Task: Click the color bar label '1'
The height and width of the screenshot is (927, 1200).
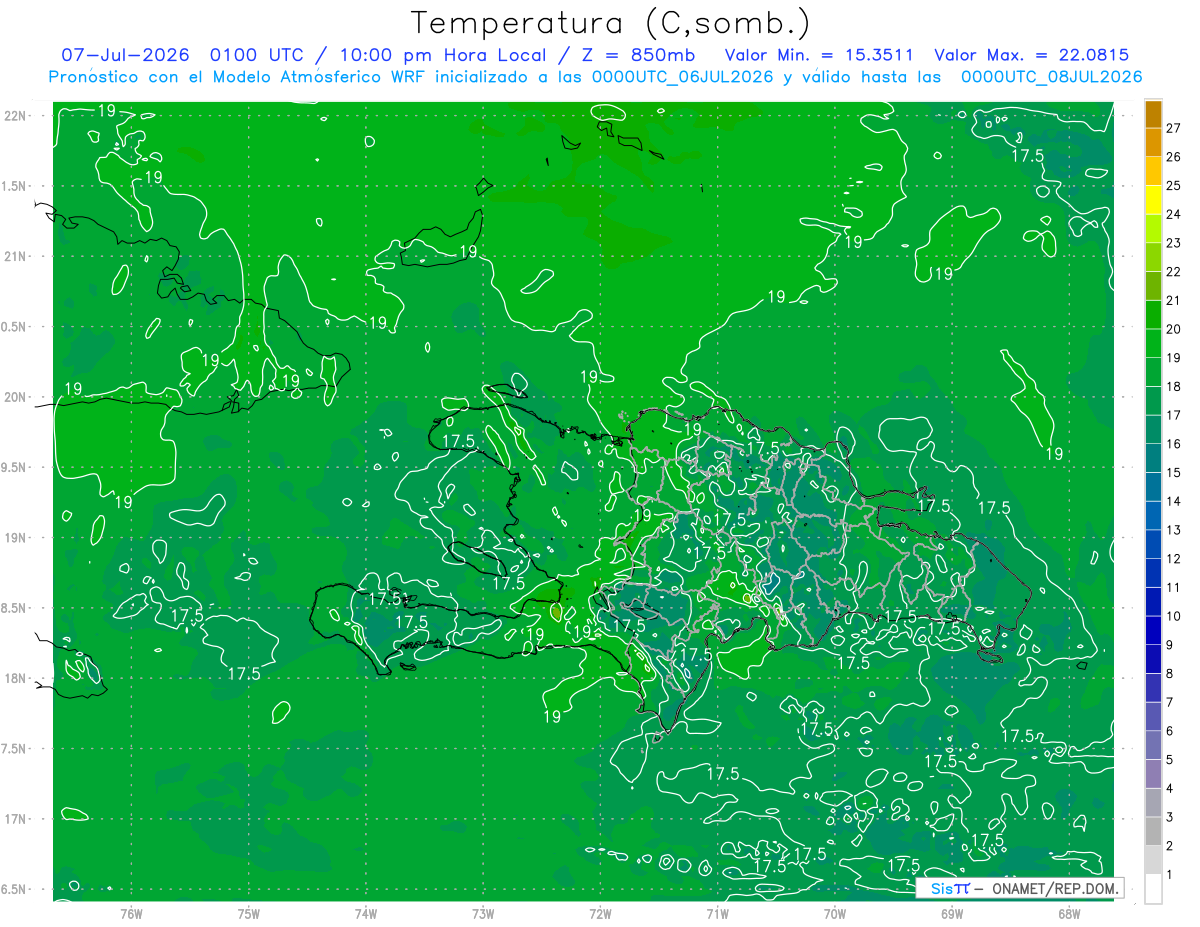Action: click(1170, 875)
